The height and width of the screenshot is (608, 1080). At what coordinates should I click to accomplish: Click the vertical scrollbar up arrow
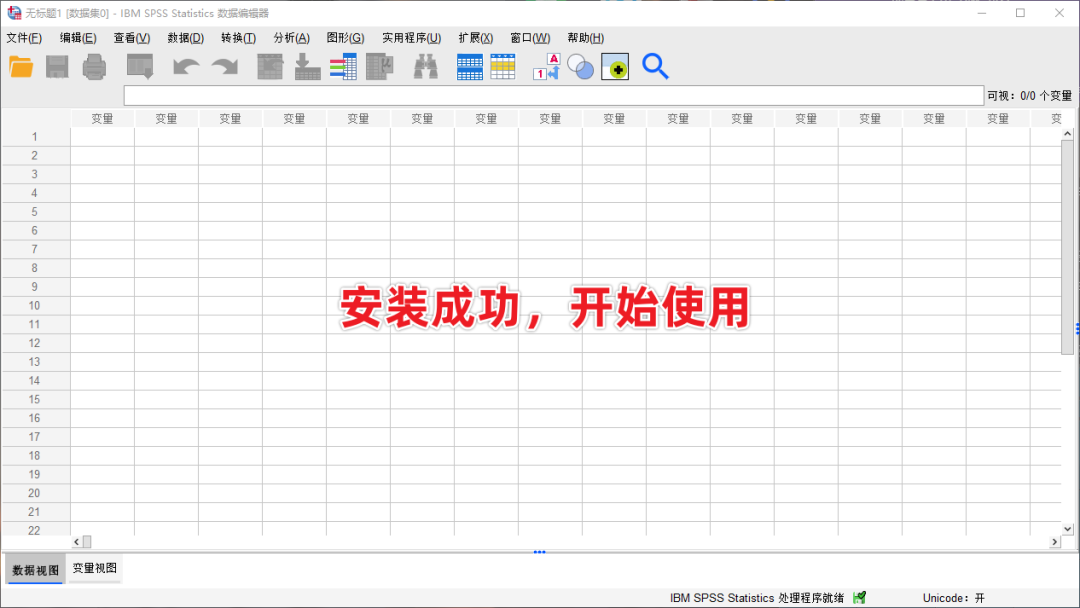pos(1067,134)
